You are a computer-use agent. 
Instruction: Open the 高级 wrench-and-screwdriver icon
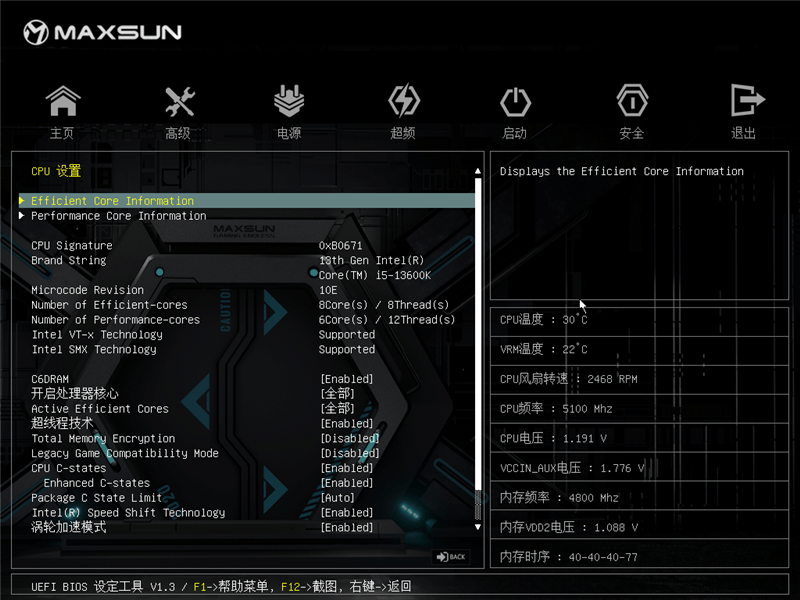[180, 101]
